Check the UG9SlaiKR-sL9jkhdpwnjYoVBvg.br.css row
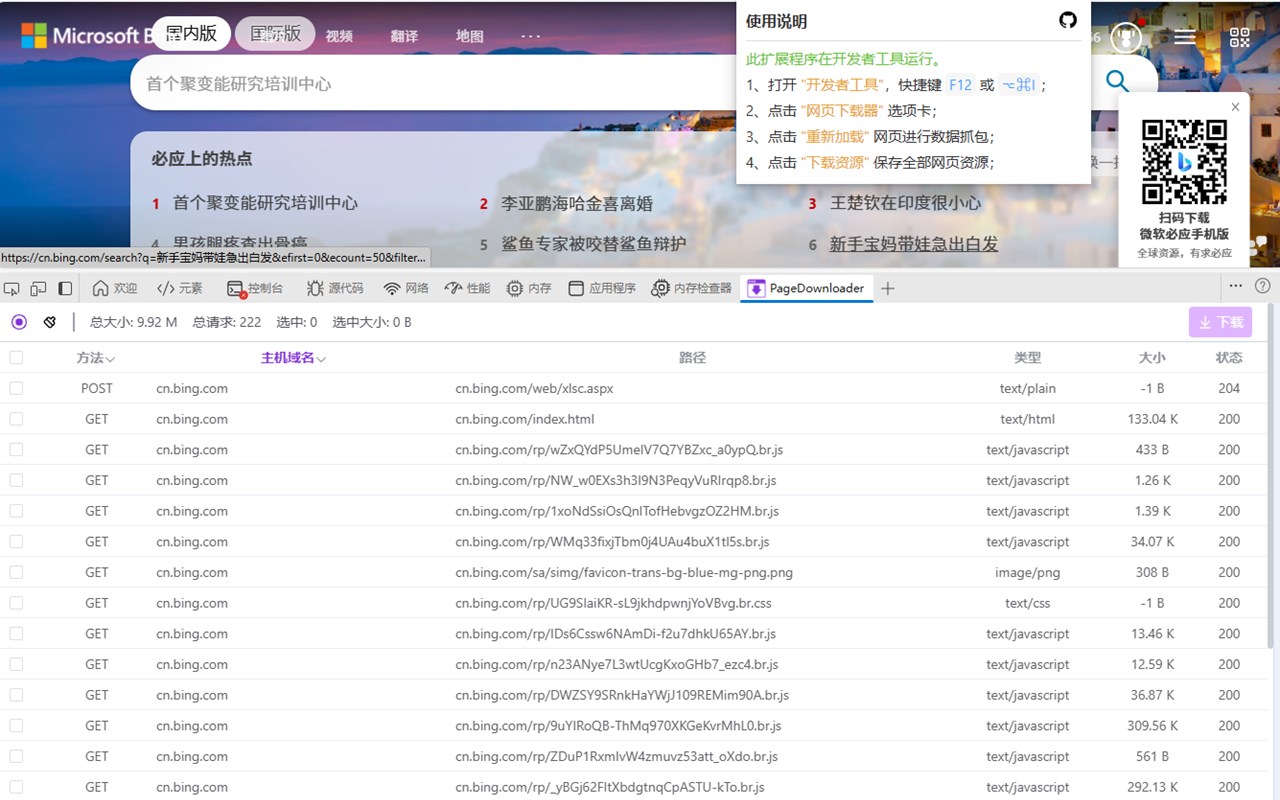This screenshot has width=1280, height=800. point(16,603)
